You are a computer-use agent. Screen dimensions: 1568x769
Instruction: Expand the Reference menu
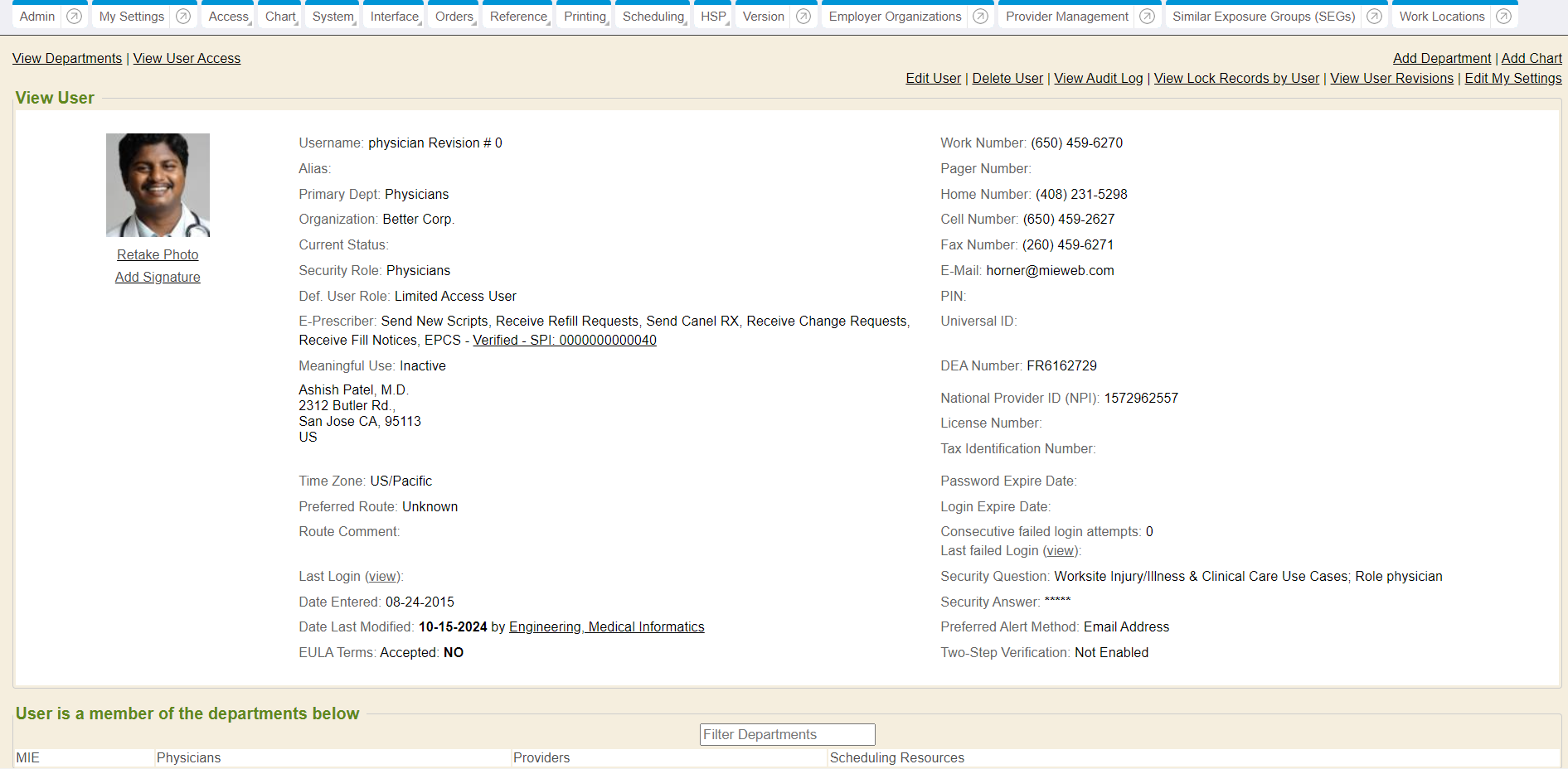pyautogui.click(x=518, y=17)
